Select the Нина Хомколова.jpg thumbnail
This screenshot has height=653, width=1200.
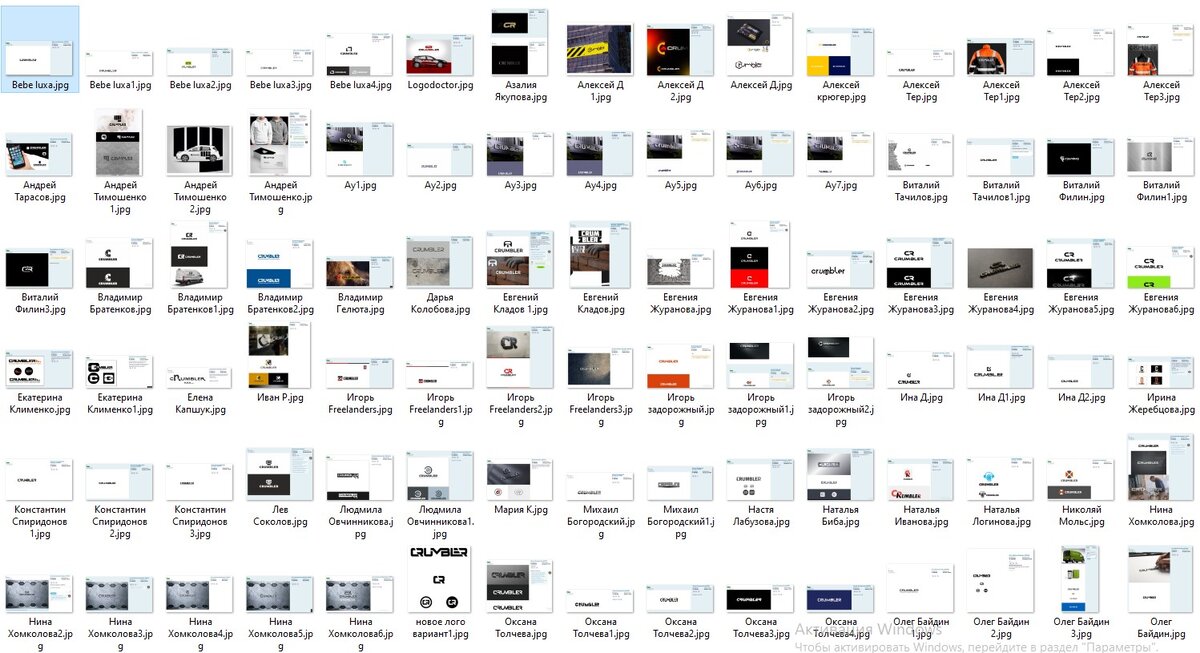tap(1161, 466)
